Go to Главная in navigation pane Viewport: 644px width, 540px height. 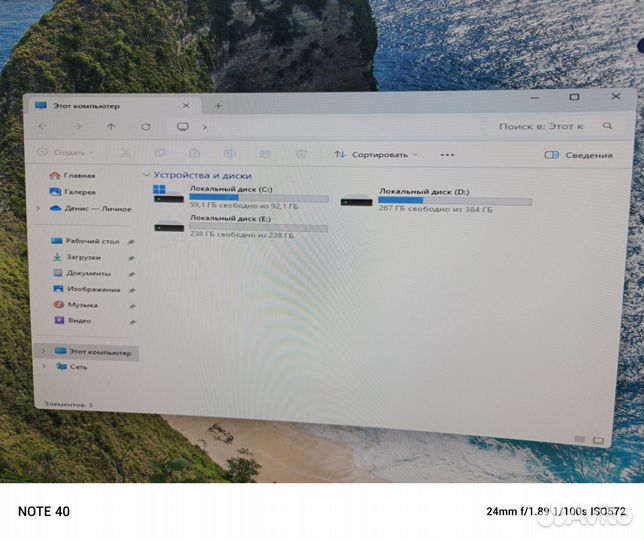pos(79,175)
